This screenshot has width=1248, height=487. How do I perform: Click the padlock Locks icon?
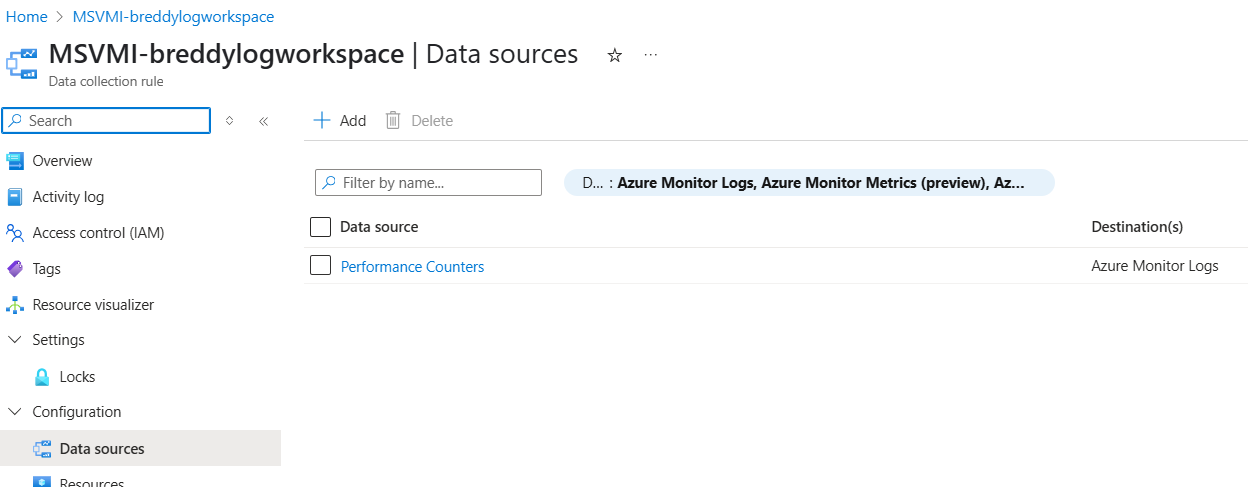coord(42,377)
